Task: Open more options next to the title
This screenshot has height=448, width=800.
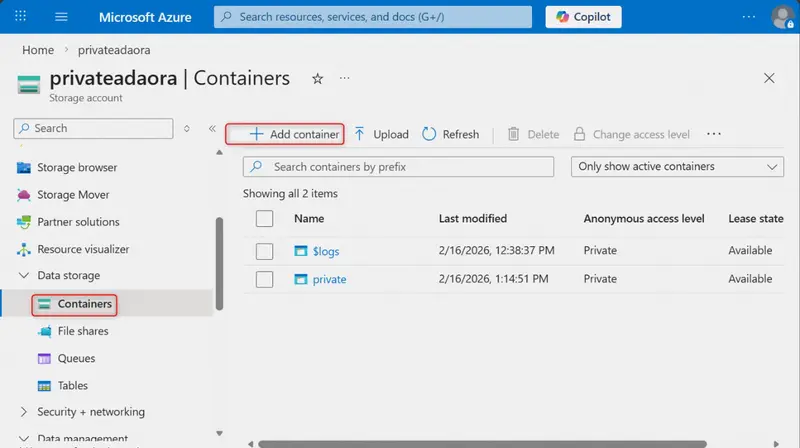Action: click(344, 78)
